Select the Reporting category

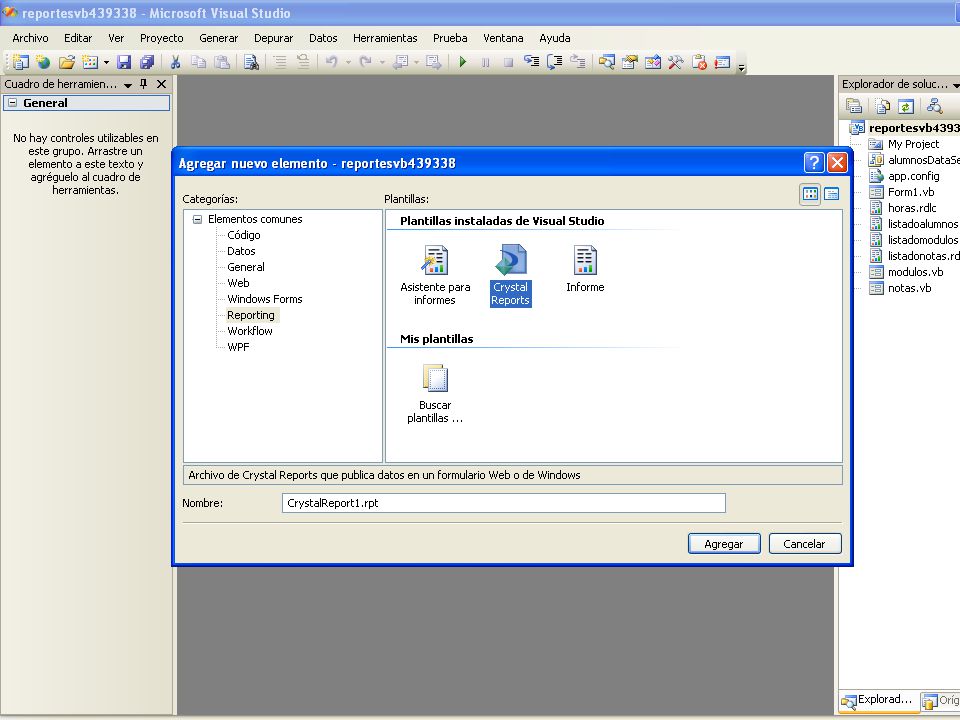click(x=251, y=315)
